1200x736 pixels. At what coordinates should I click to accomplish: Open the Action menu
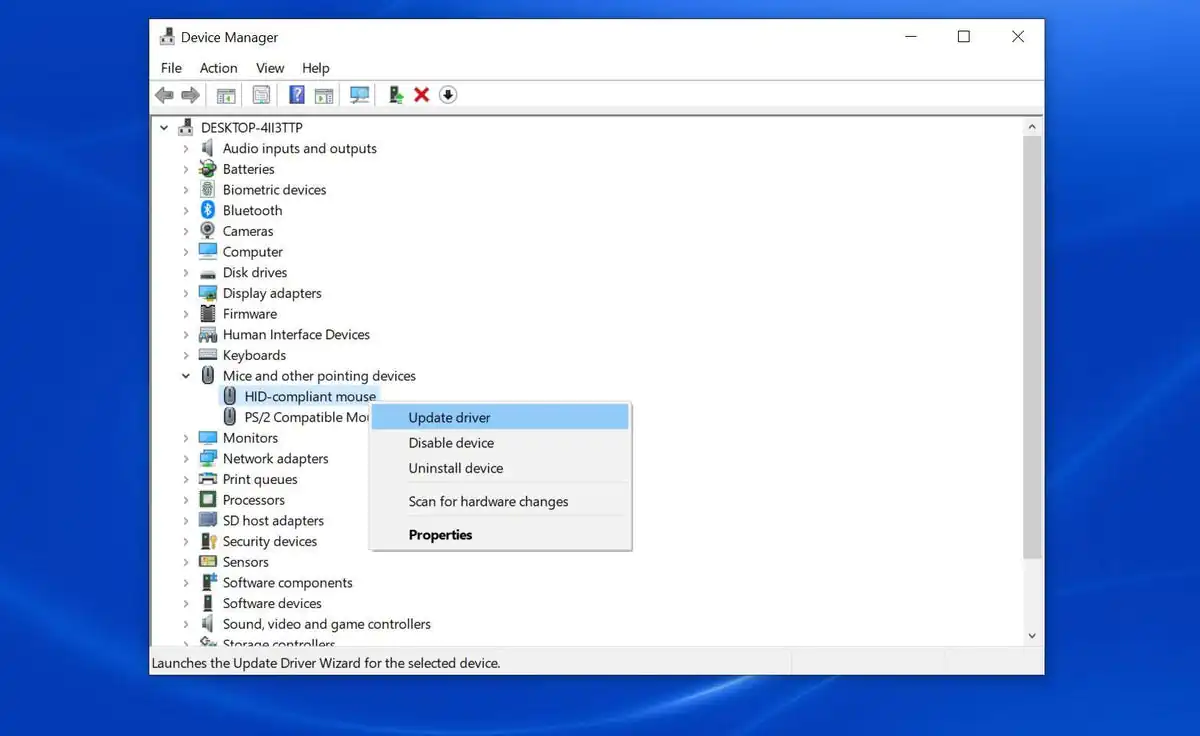tap(218, 67)
